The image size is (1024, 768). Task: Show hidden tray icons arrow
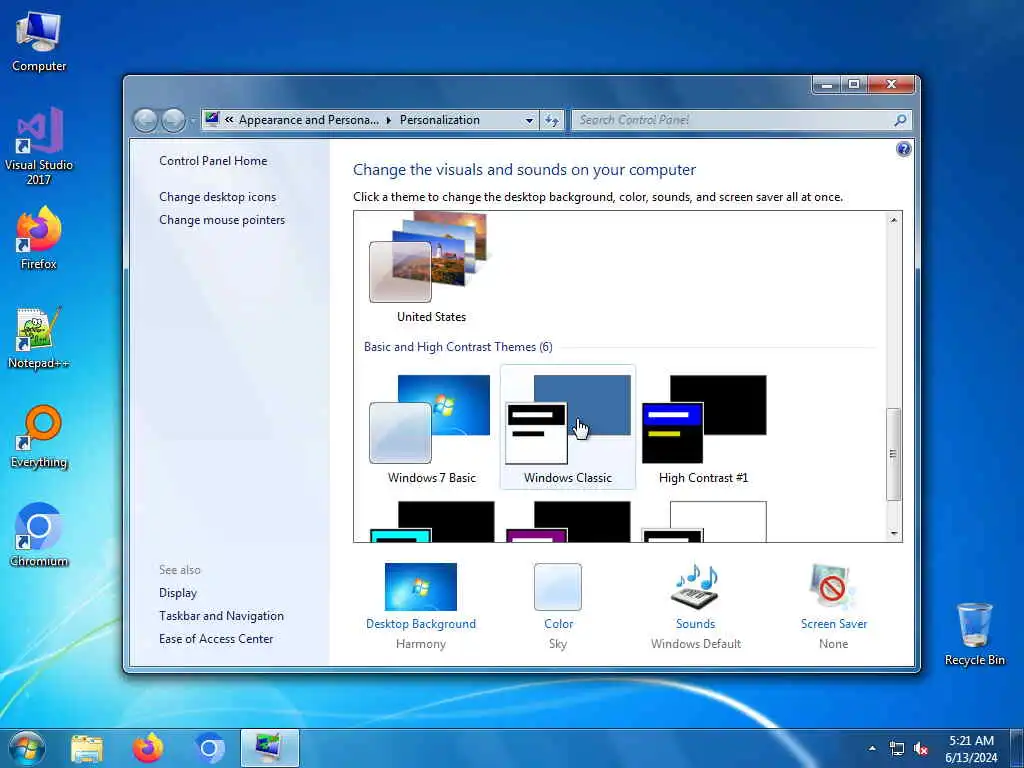(872, 748)
